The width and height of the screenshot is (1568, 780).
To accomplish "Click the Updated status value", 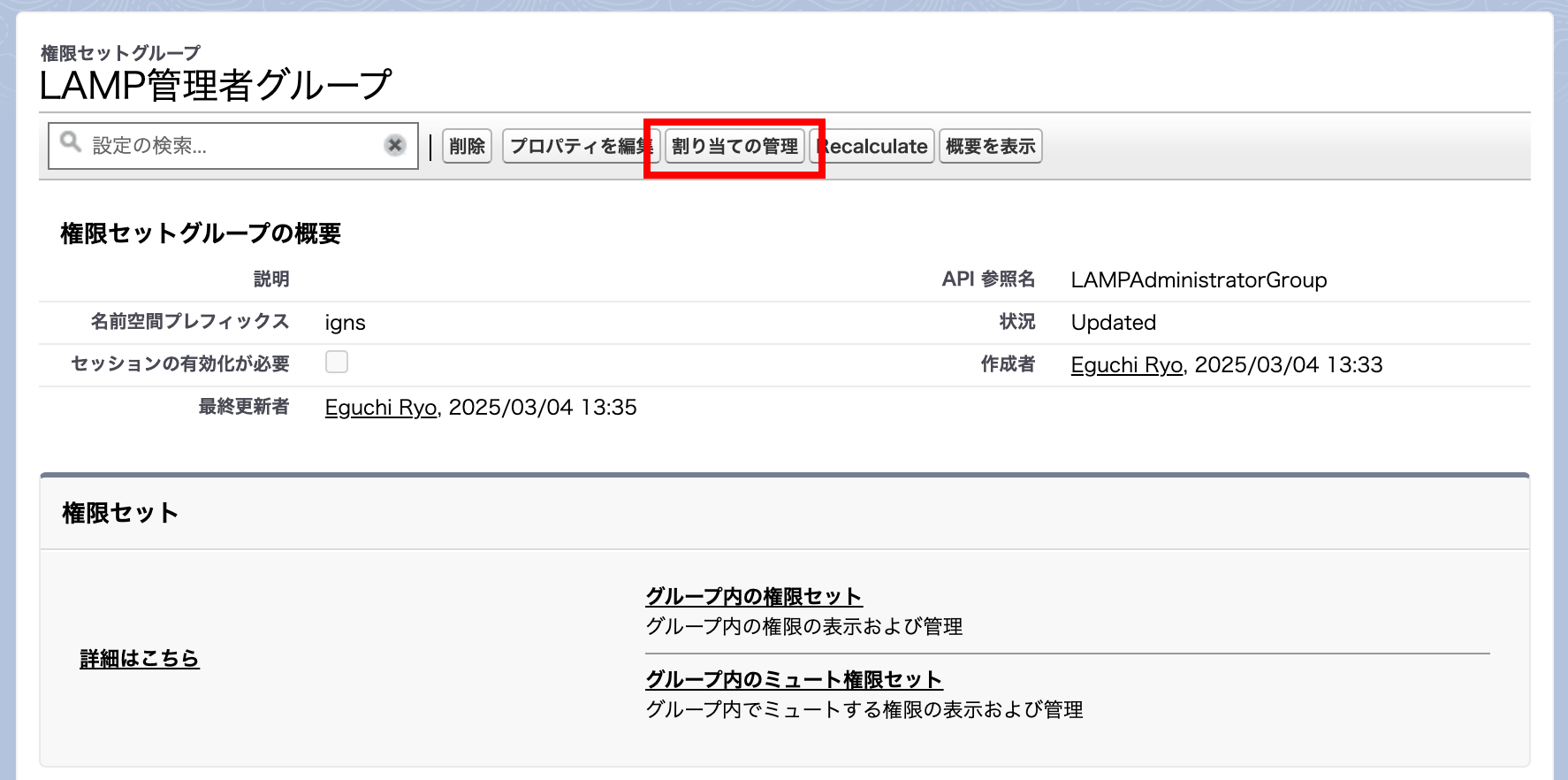I will pos(1113,323).
